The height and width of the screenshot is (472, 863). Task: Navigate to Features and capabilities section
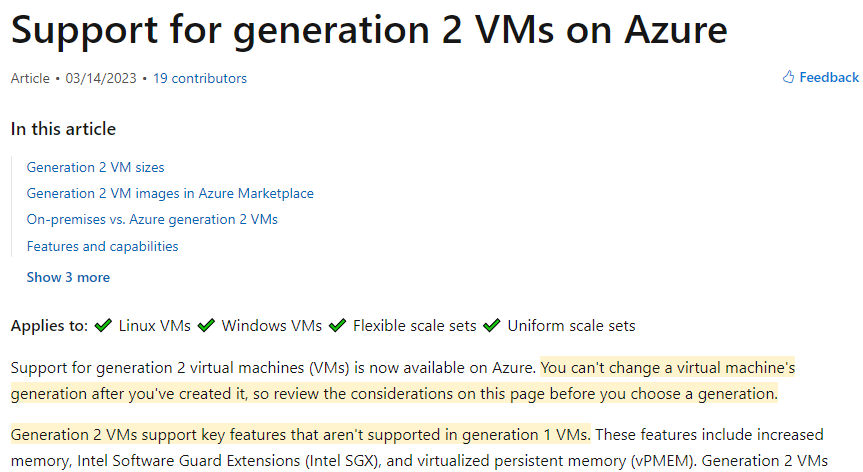pos(102,246)
